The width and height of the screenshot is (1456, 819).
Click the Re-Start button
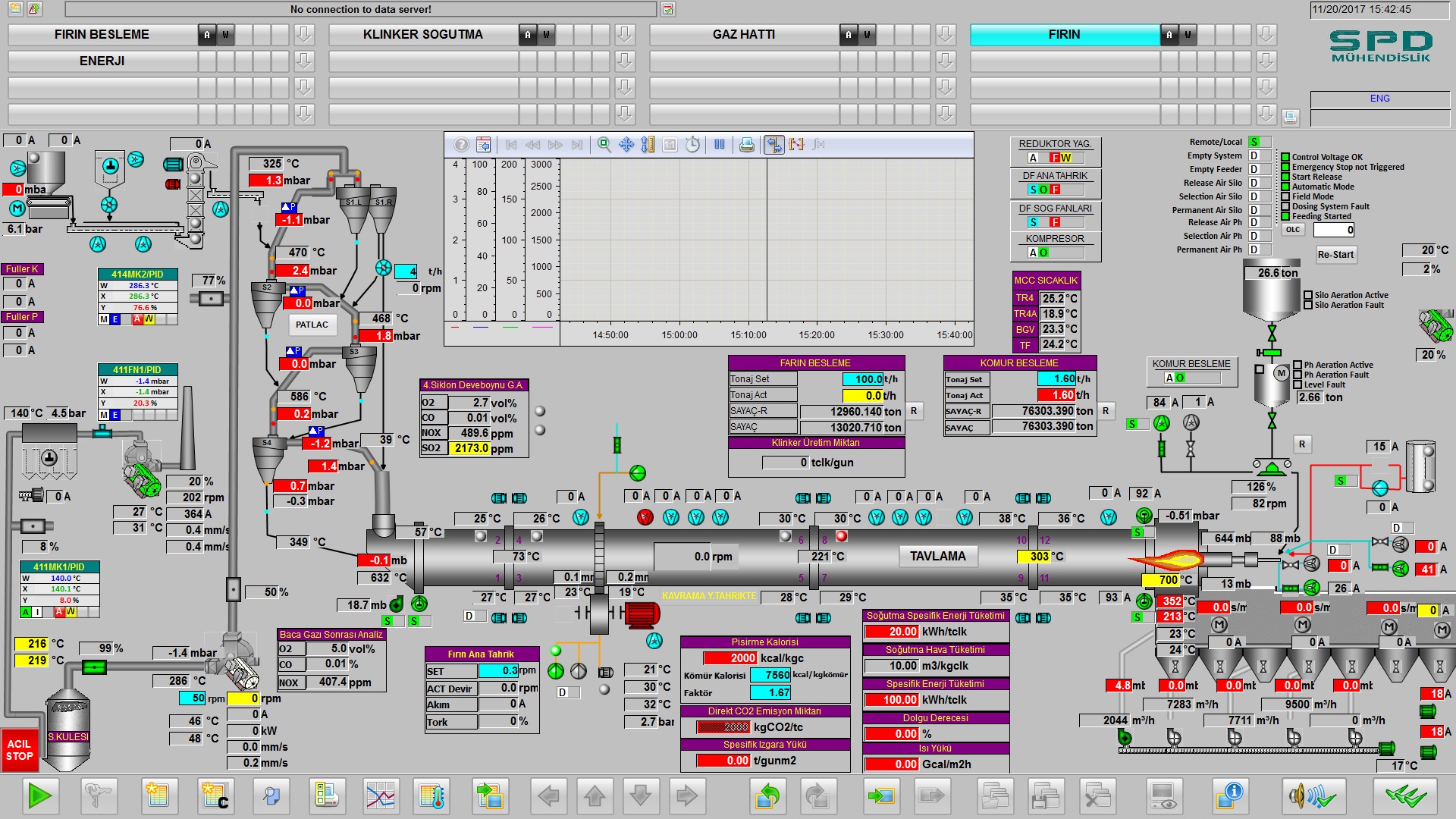pyautogui.click(x=1335, y=255)
